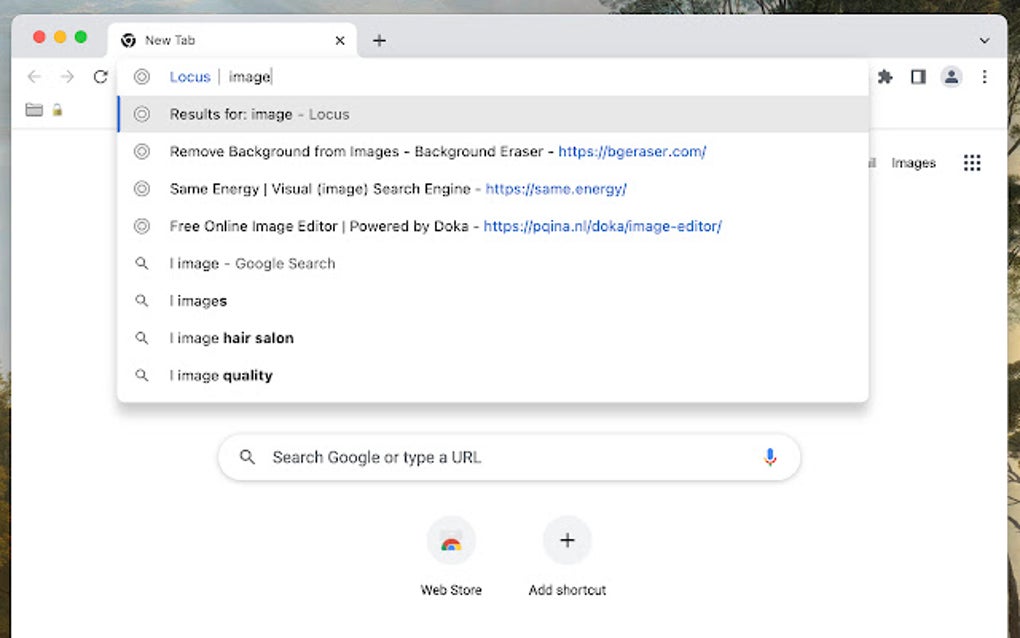
Task: Start voice search with microphone icon
Action: coord(770,457)
